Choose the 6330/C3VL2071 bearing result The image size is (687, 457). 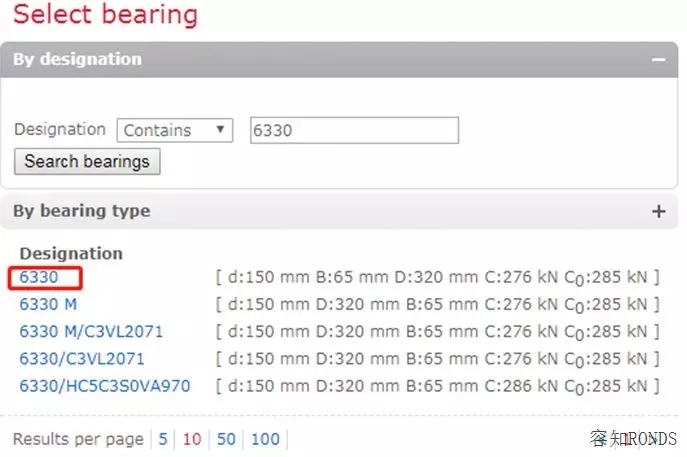coord(82,358)
